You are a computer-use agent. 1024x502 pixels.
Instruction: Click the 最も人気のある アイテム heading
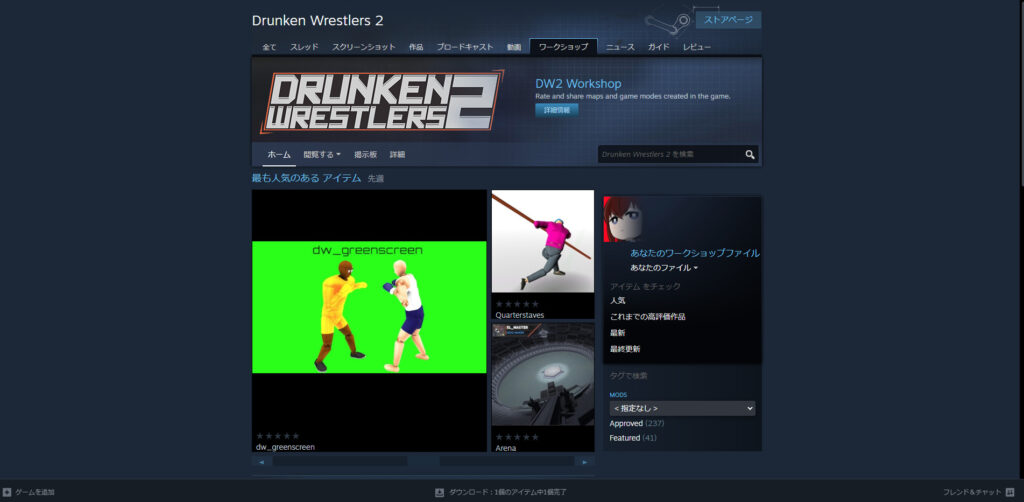tap(306, 178)
